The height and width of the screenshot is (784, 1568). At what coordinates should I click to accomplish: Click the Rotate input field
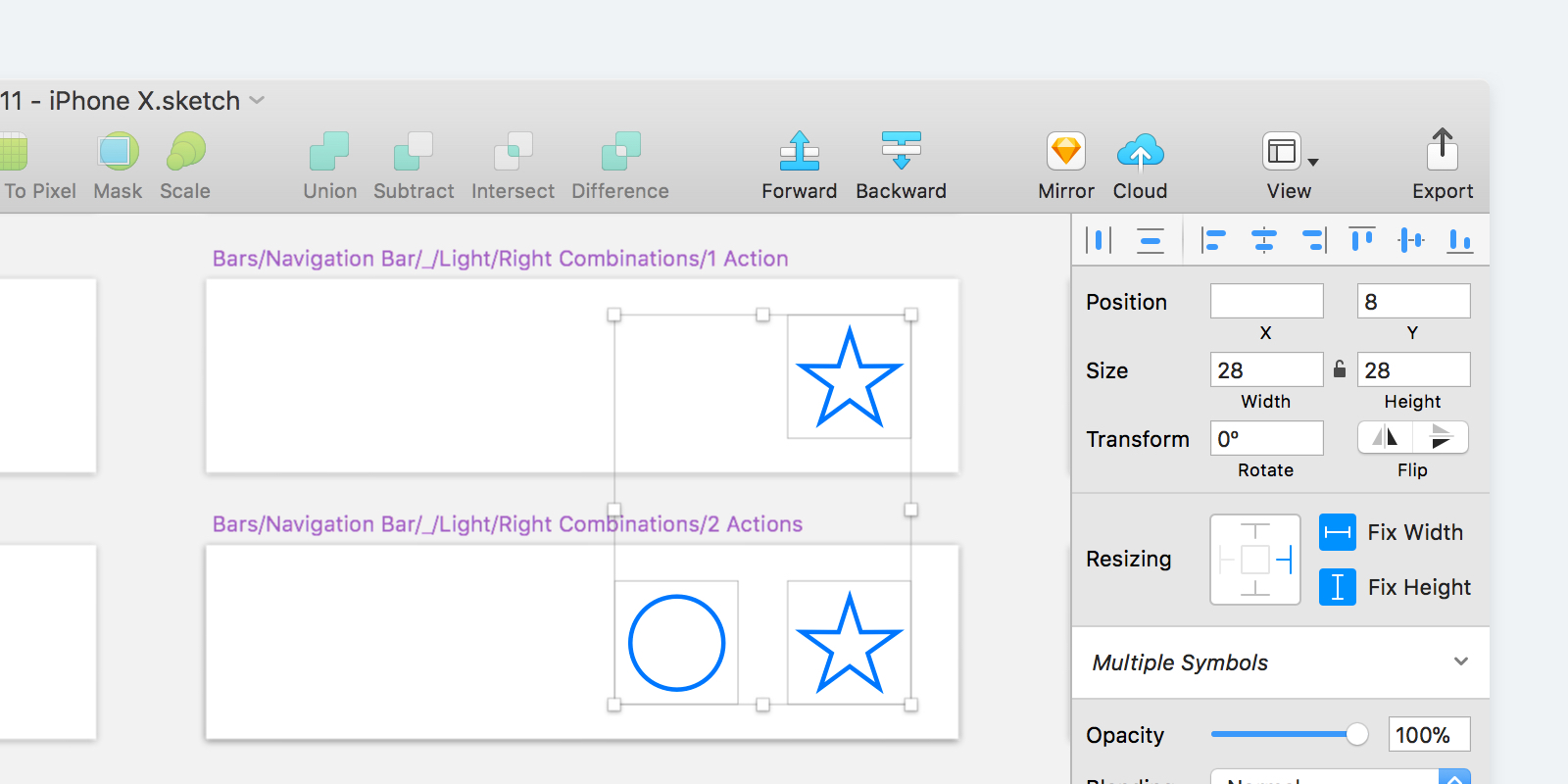1266,438
